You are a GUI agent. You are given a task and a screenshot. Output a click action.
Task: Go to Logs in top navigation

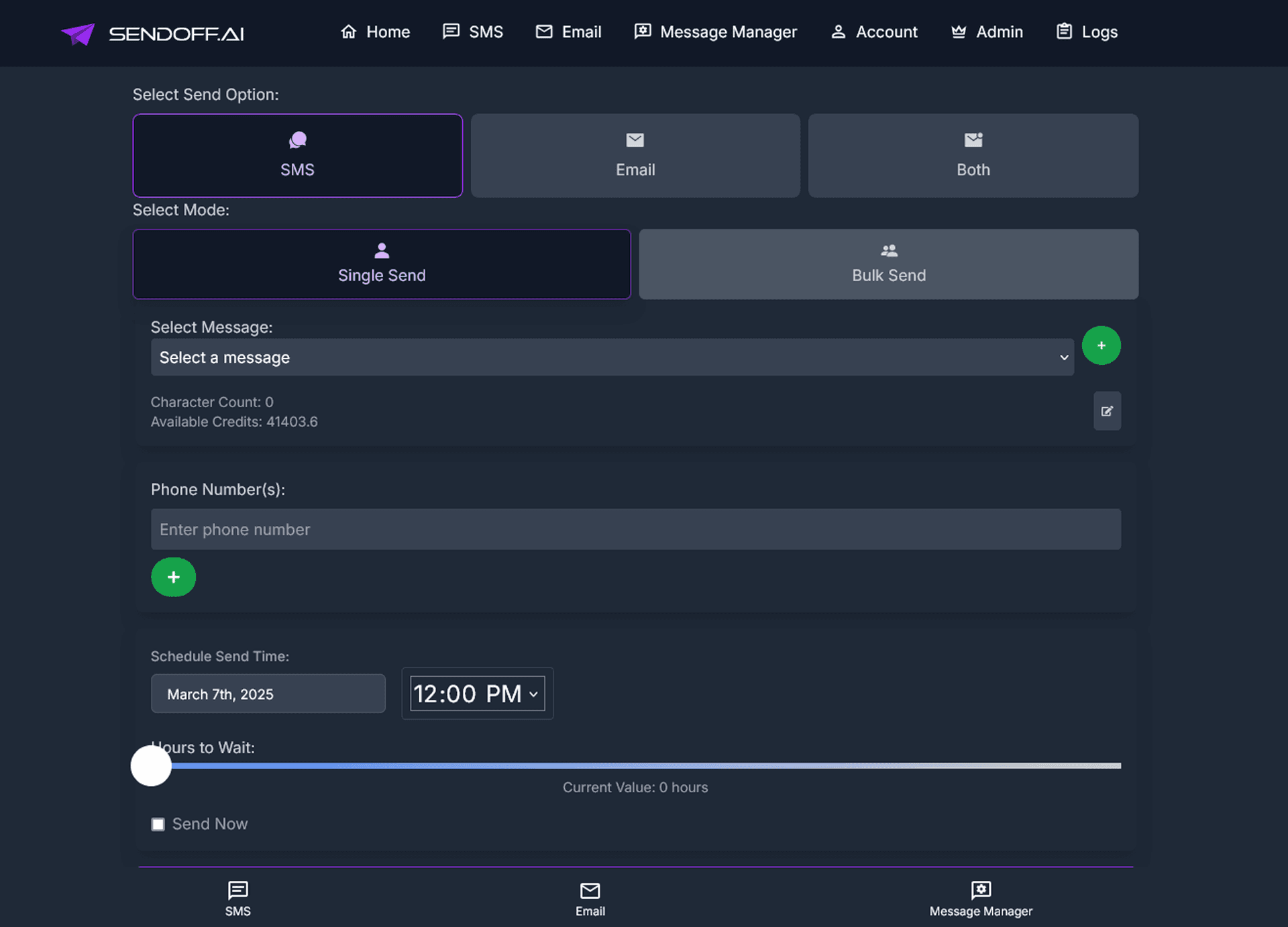pos(1087,32)
